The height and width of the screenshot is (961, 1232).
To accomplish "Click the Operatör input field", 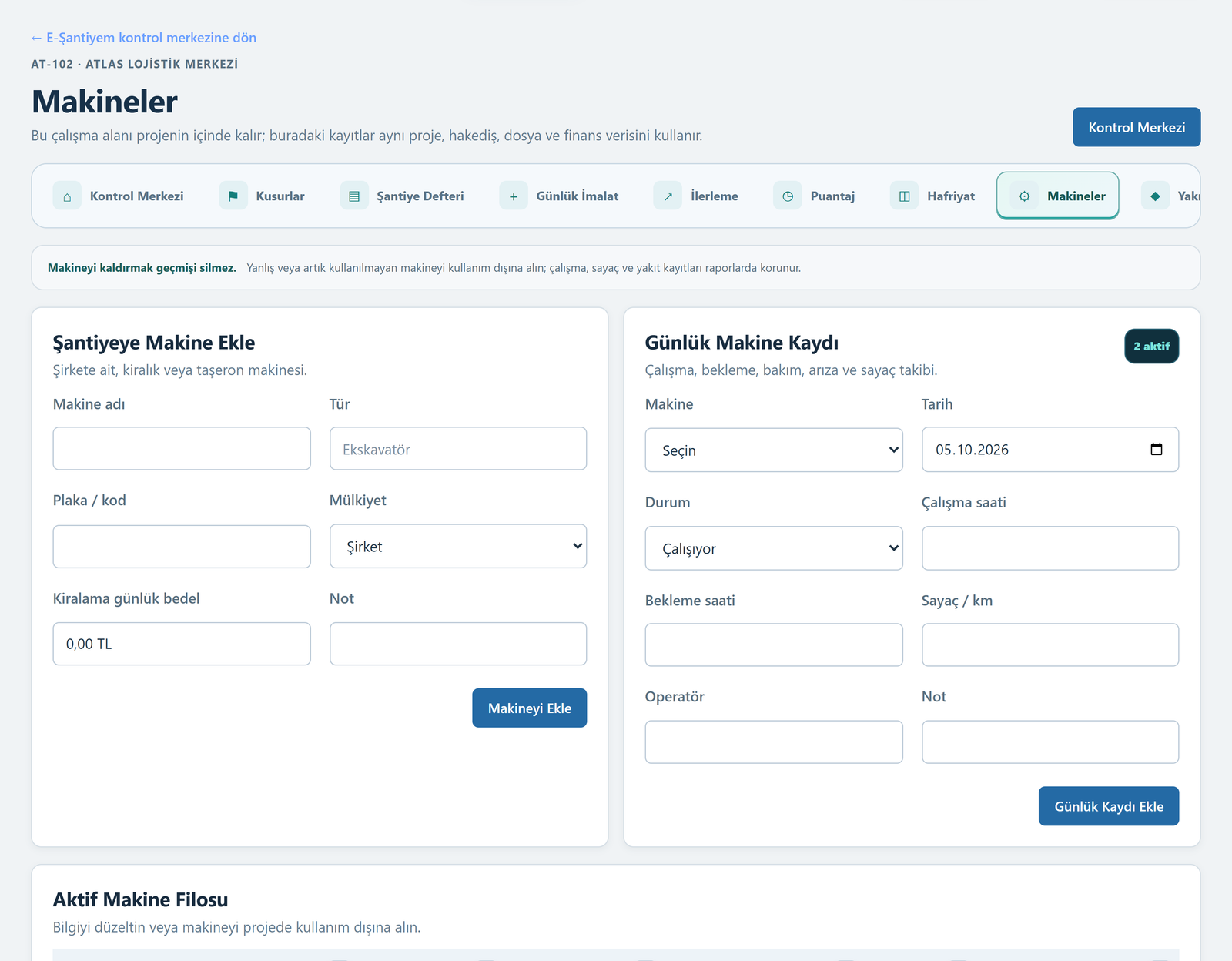I will coord(774,742).
